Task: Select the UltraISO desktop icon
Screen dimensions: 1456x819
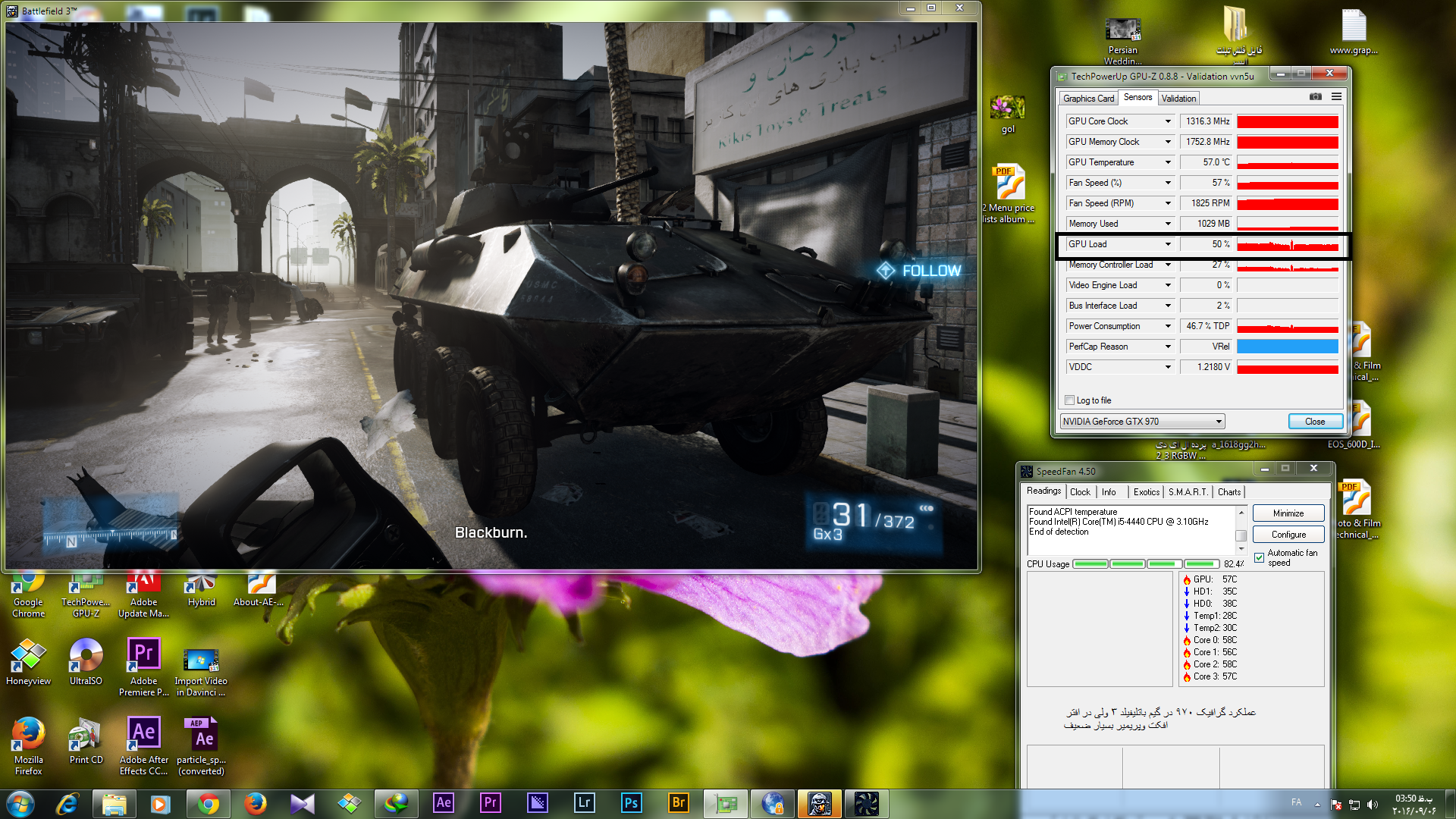Action: point(86,663)
